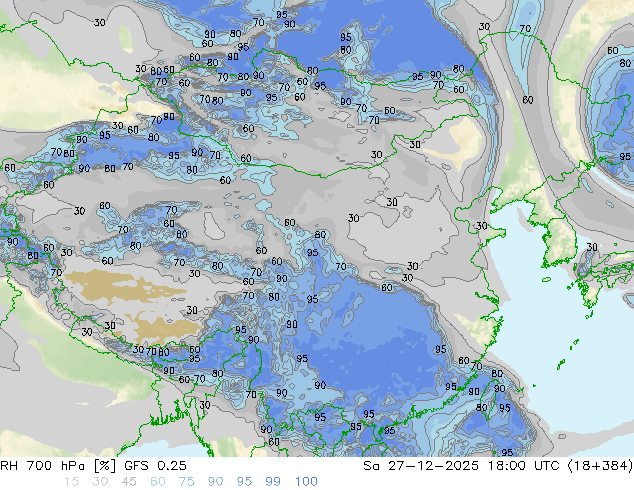
Task: Click legend value 99 in the color scale
Action: pos(273,482)
